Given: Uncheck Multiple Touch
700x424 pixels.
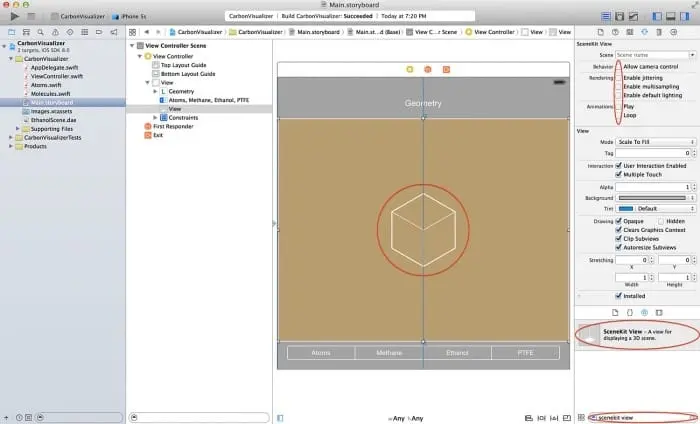Looking at the screenshot, I should 618,175.
